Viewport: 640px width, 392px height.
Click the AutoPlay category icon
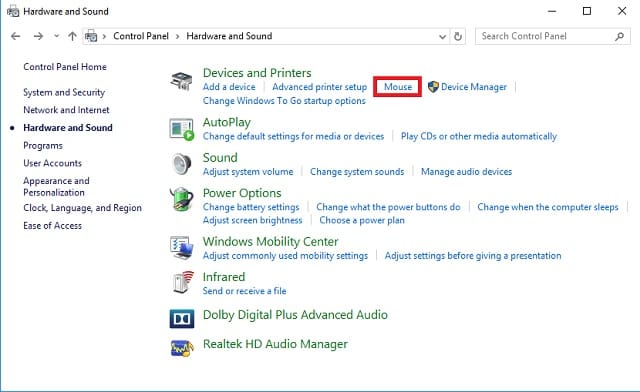point(181,129)
